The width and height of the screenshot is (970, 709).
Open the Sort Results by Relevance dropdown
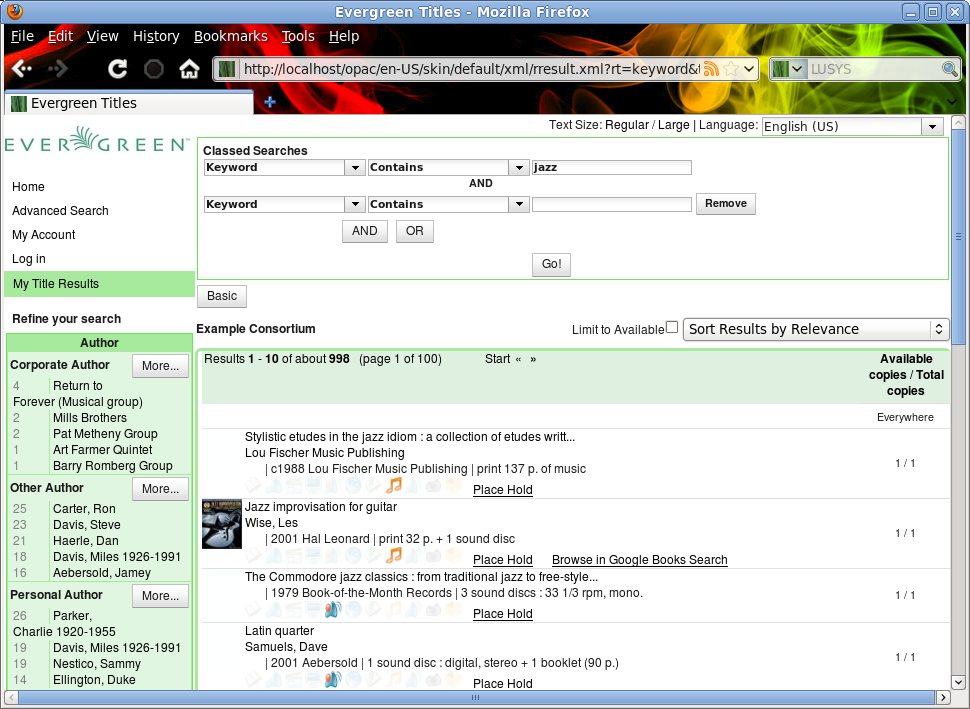click(x=815, y=329)
